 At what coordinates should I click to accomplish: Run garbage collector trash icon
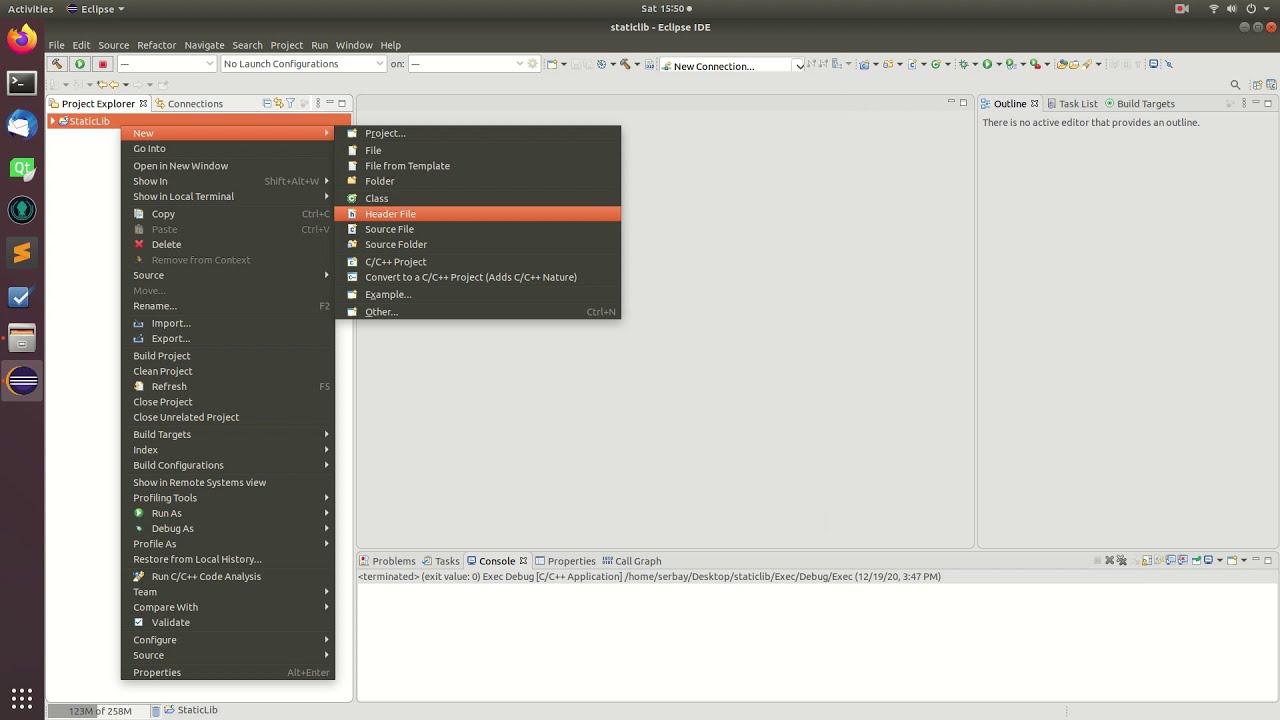point(156,711)
